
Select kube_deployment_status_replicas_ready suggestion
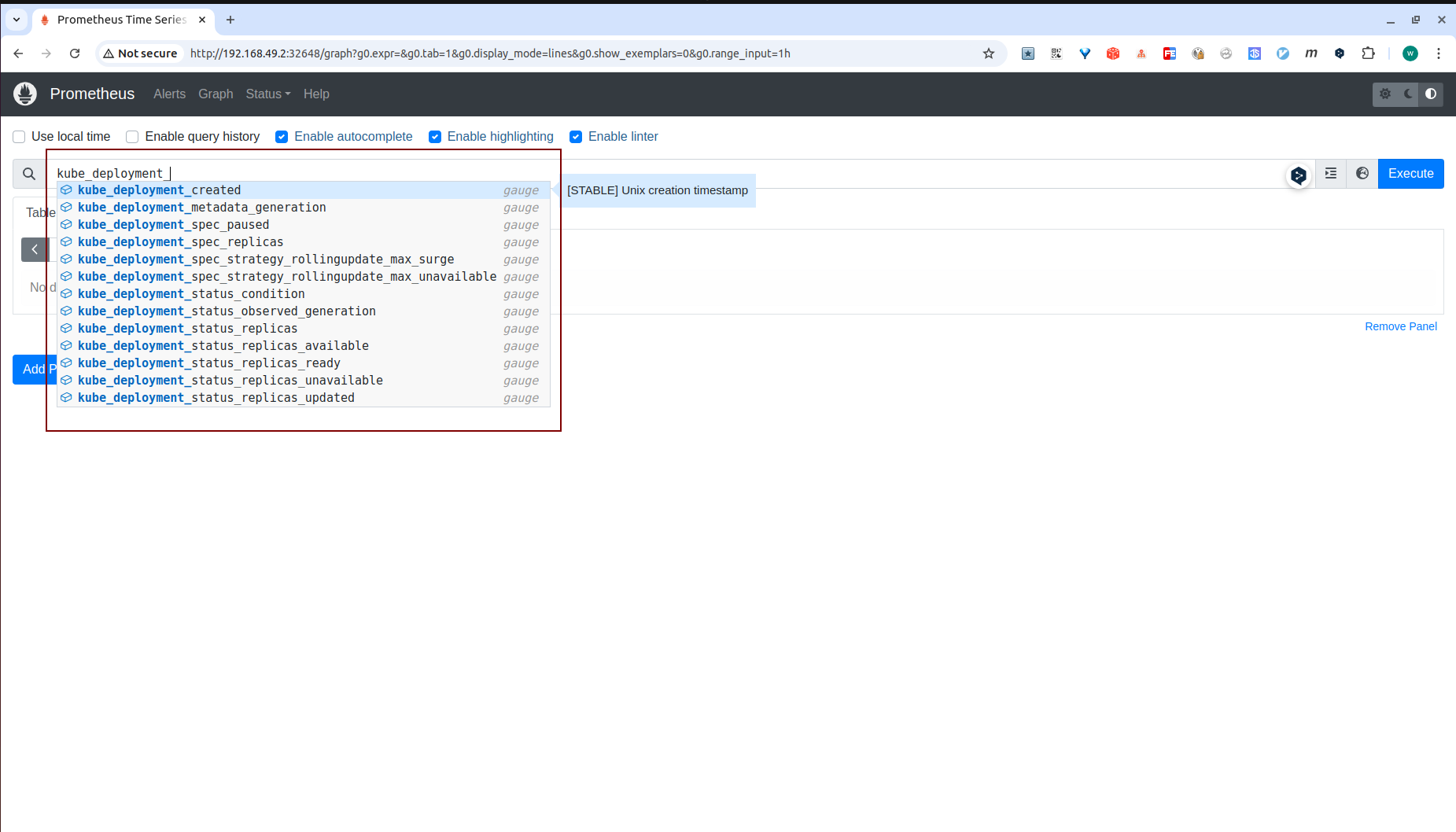click(x=304, y=363)
